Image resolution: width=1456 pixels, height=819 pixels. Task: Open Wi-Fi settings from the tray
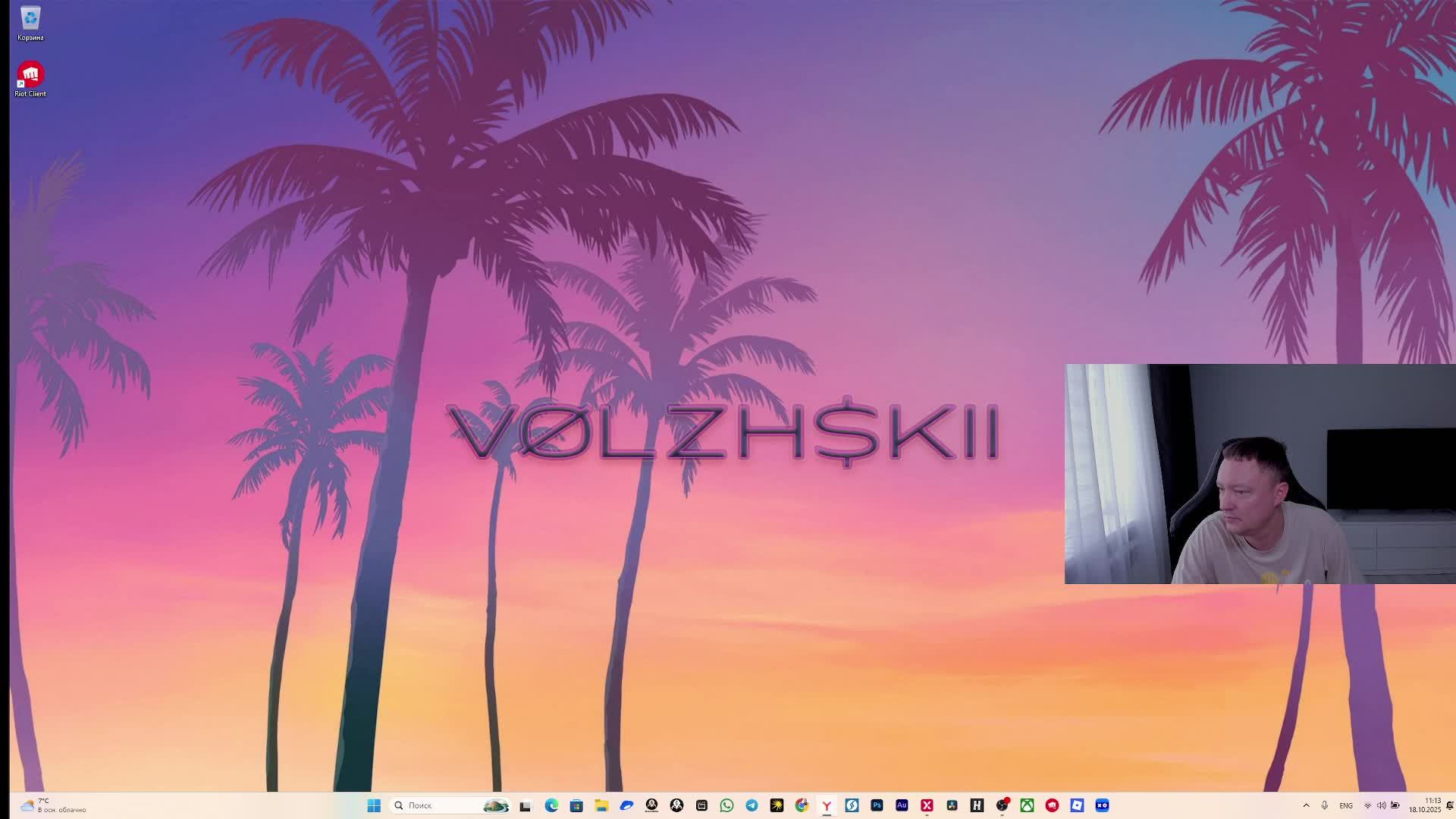[1369, 805]
